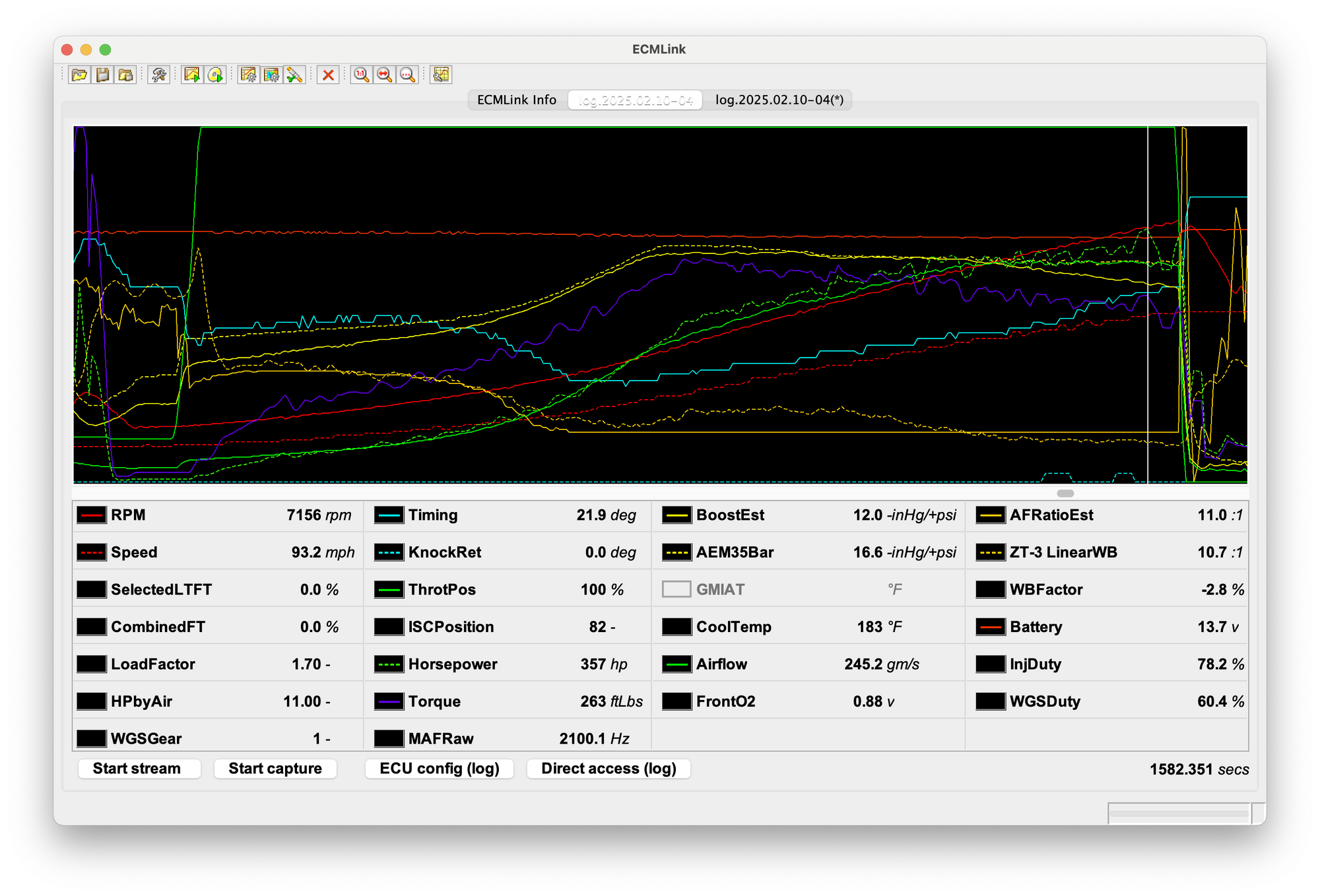
Task: Click the 1:1 zoom magnifier icon
Action: pos(361,75)
